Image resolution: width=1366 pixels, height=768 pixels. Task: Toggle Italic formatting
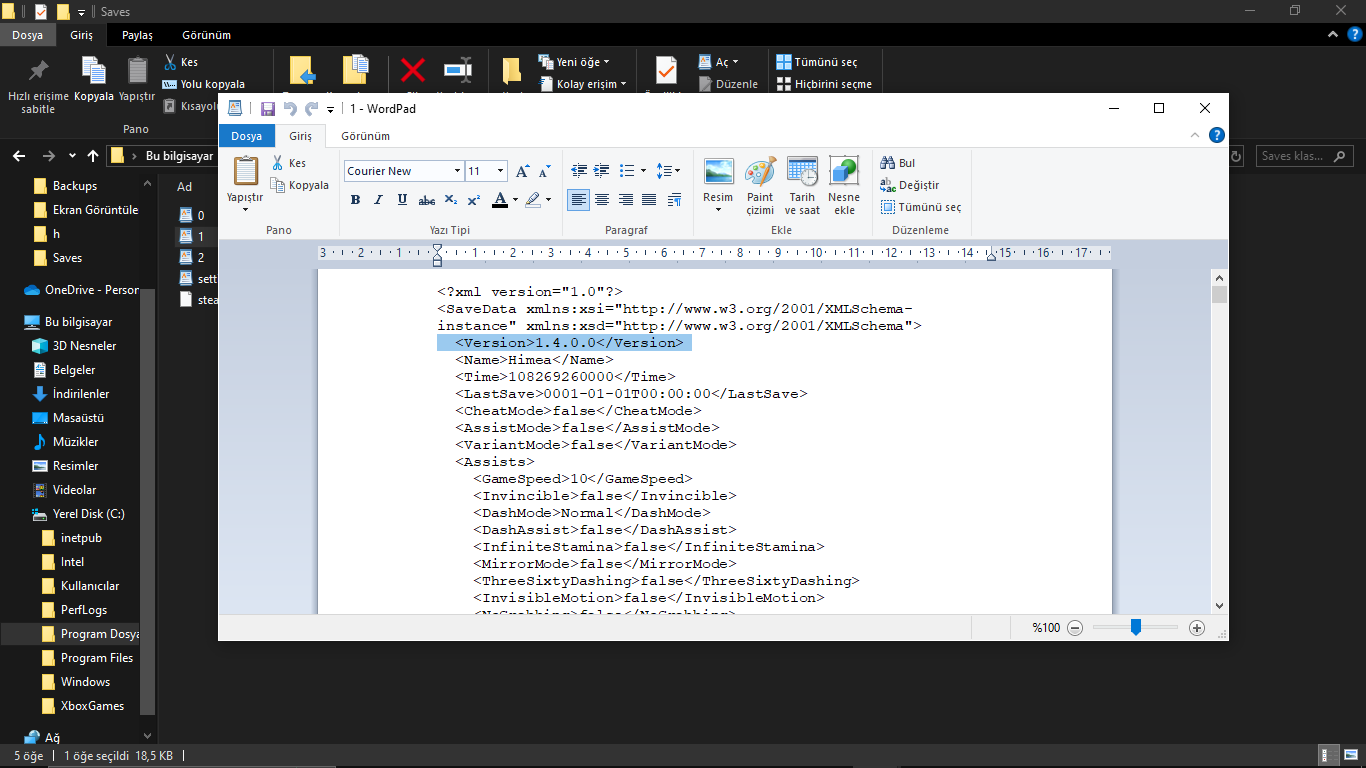click(x=378, y=200)
